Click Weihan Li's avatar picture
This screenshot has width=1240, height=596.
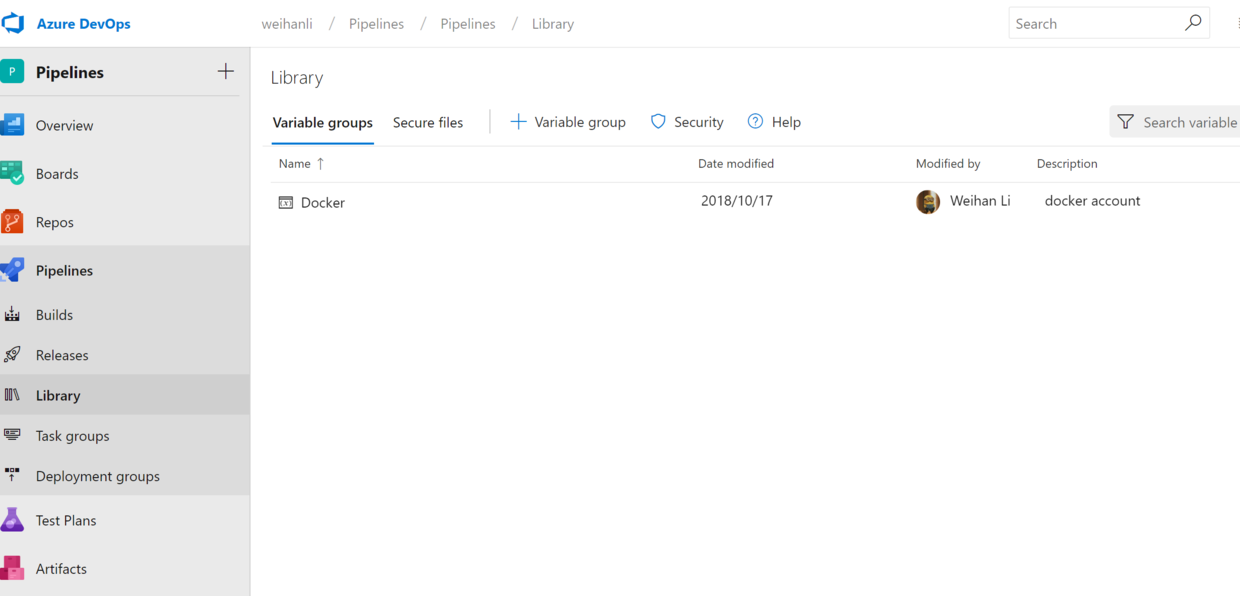928,202
